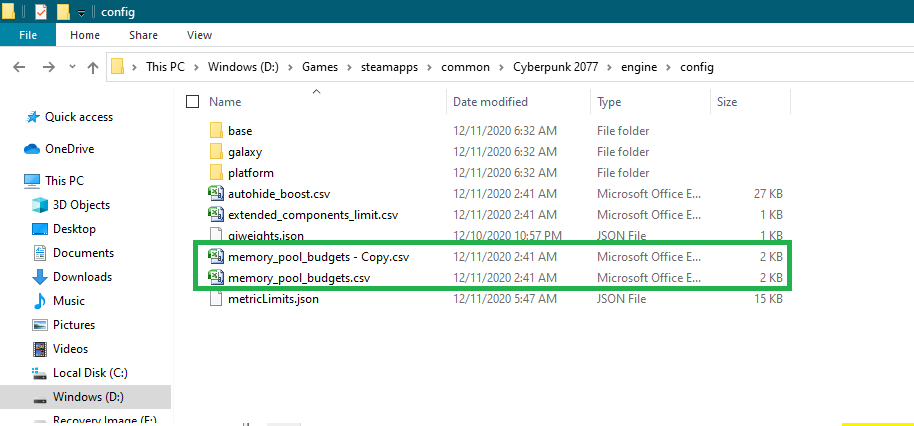Viewport: 914px width, 426px height.
Task: Expand the chevron after Games breadcrumb
Action: [349, 67]
